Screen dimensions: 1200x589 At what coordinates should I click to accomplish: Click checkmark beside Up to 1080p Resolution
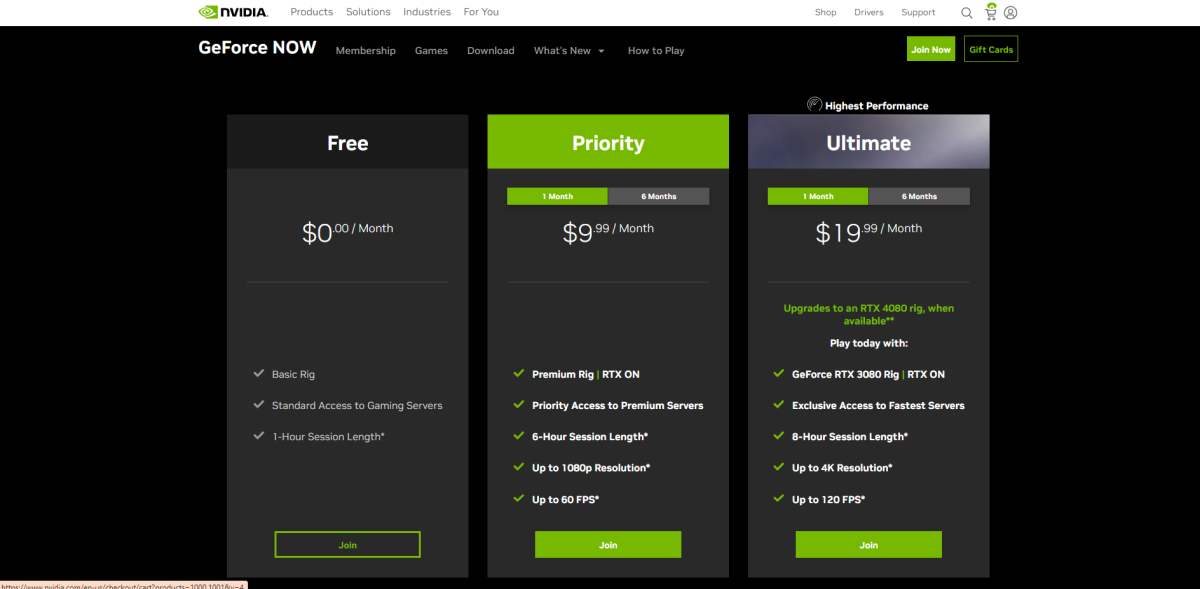point(518,466)
